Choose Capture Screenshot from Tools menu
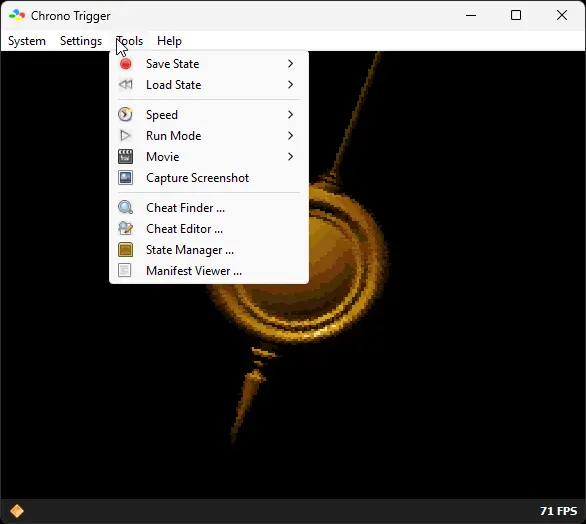 (x=209, y=178)
